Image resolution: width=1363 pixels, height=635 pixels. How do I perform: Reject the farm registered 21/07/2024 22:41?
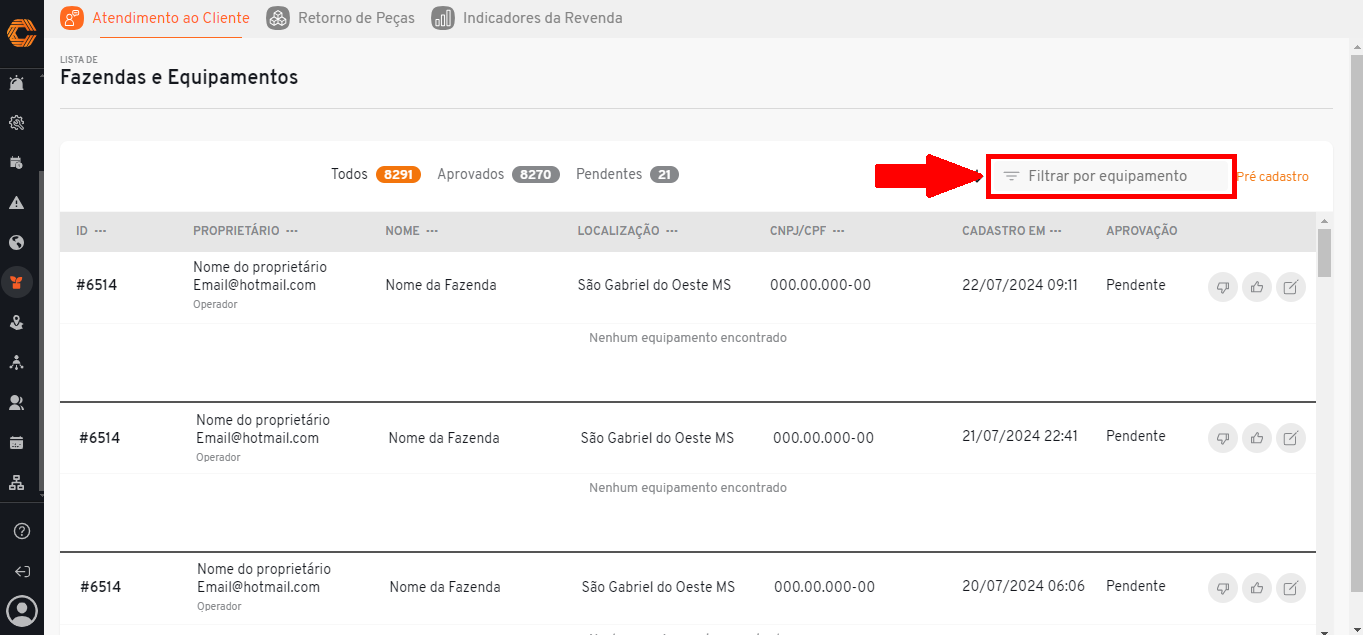coord(1223,438)
